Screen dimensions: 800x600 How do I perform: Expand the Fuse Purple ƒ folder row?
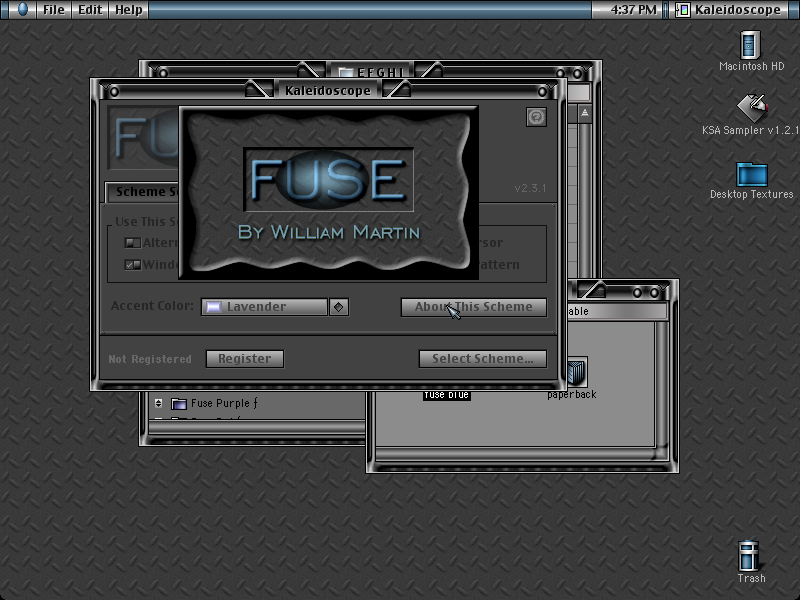click(x=159, y=403)
